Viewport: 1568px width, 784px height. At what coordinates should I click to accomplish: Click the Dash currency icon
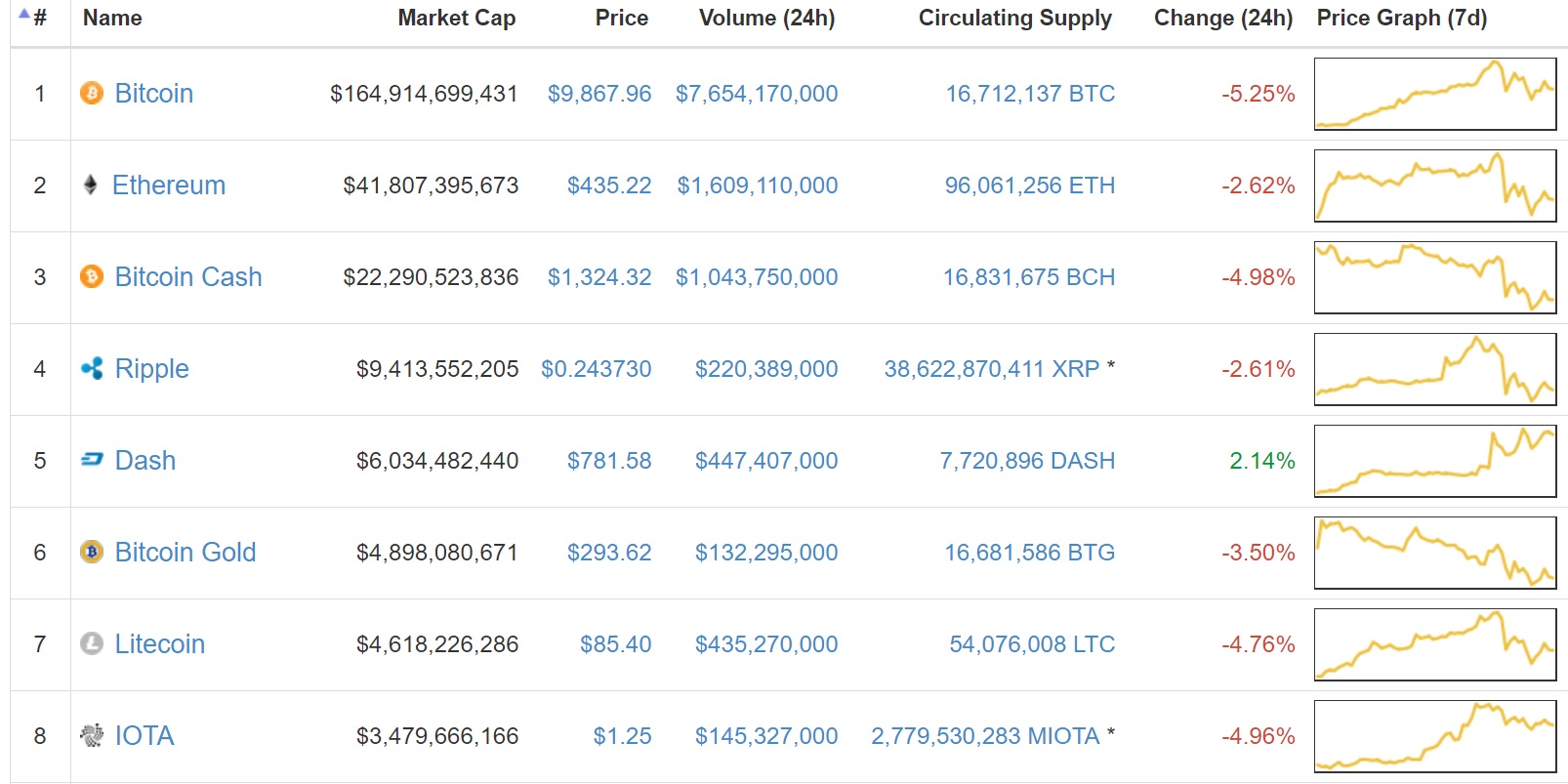tap(91, 460)
